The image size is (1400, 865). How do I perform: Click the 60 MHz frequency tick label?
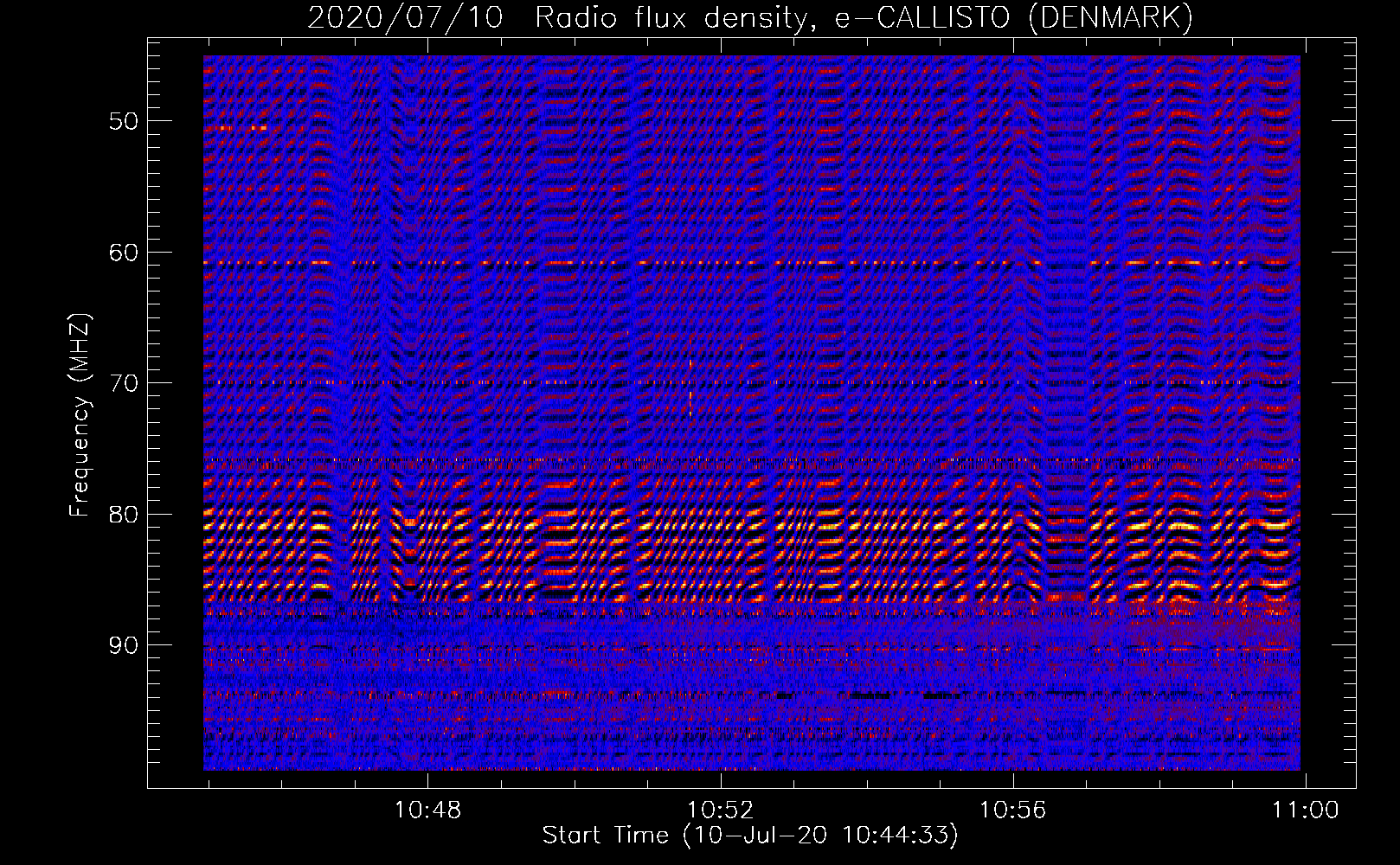click(123, 253)
